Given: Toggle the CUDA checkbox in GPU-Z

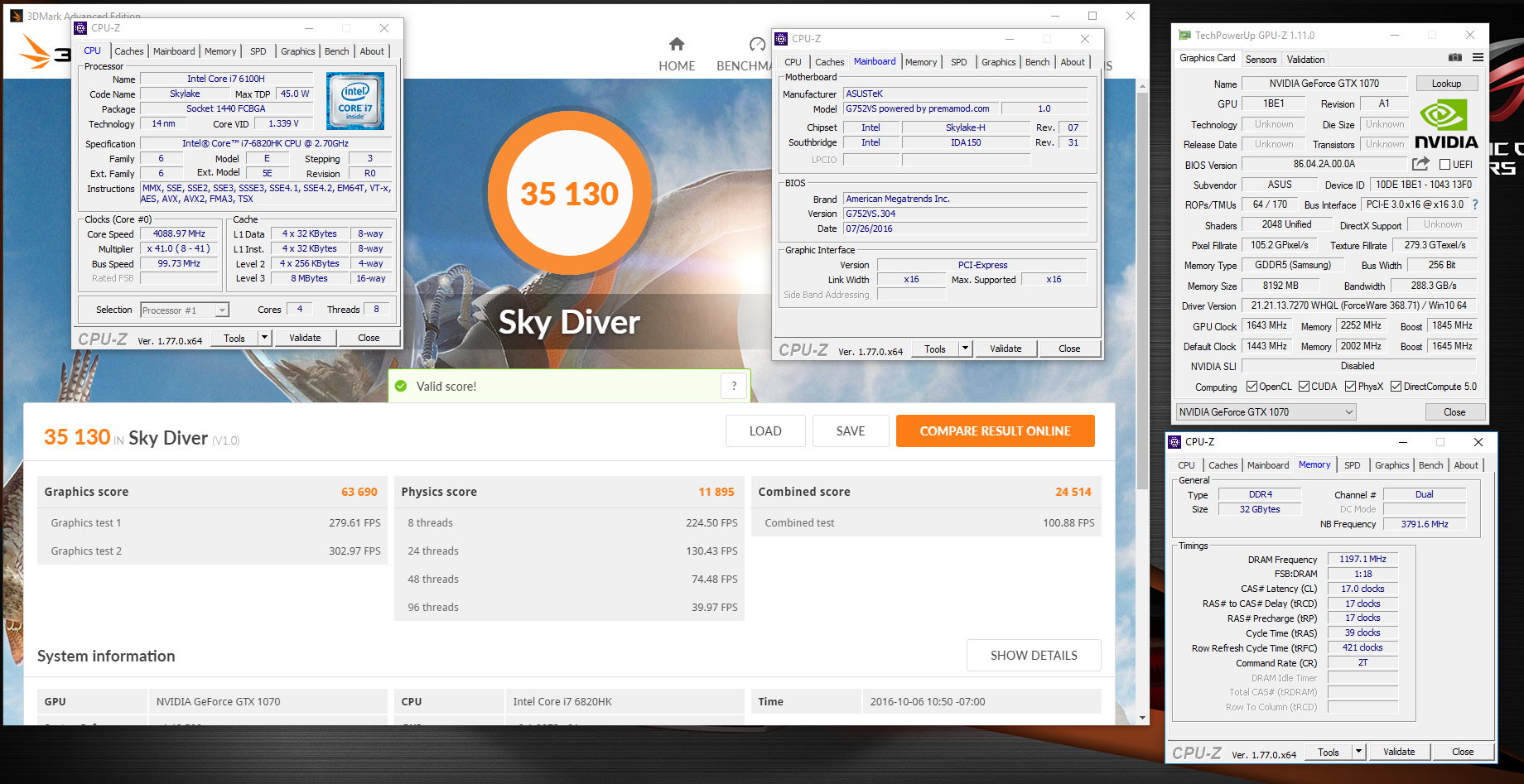Looking at the screenshot, I should (1304, 387).
